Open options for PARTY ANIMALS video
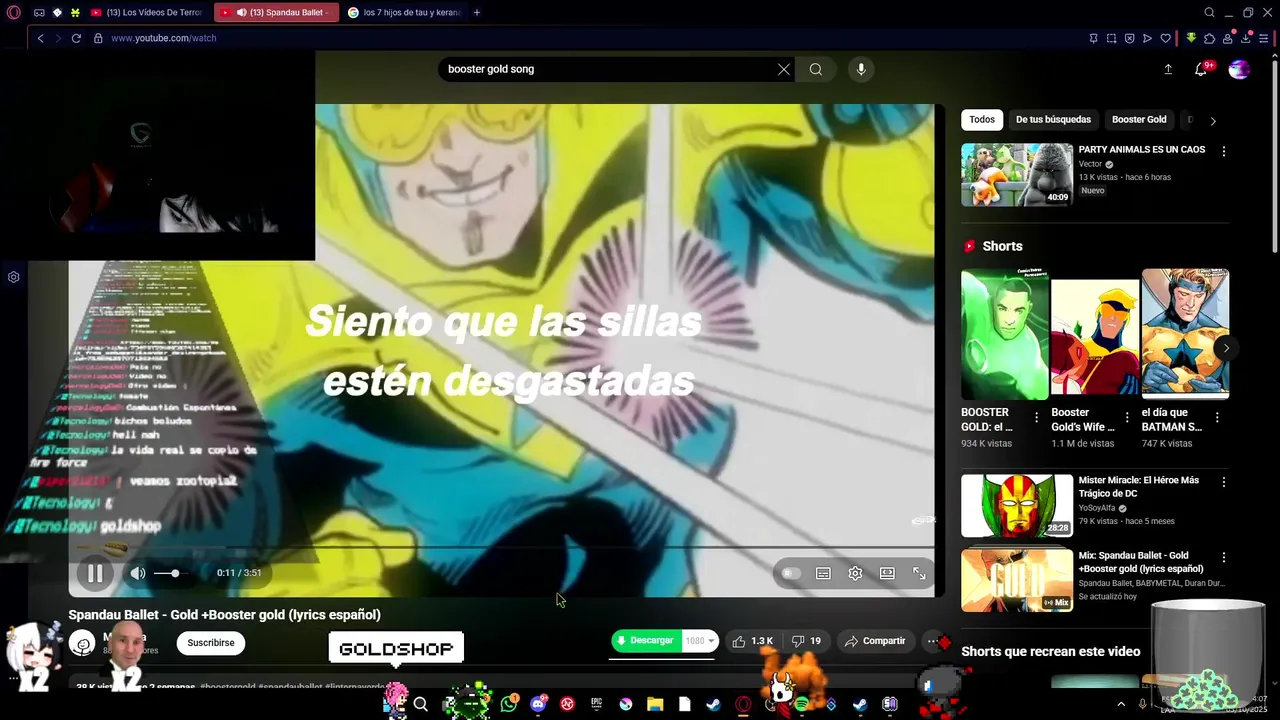The height and width of the screenshot is (720, 1280). pyautogui.click(x=1223, y=151)
